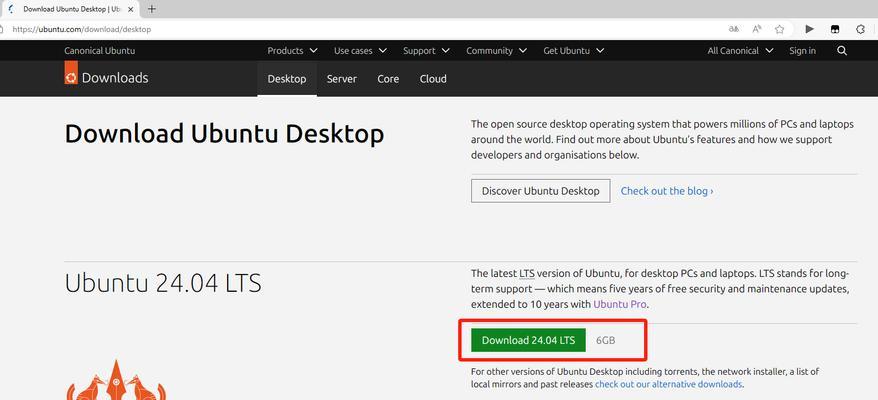Open the Tampermonkey extension icon

click(835, 29)
